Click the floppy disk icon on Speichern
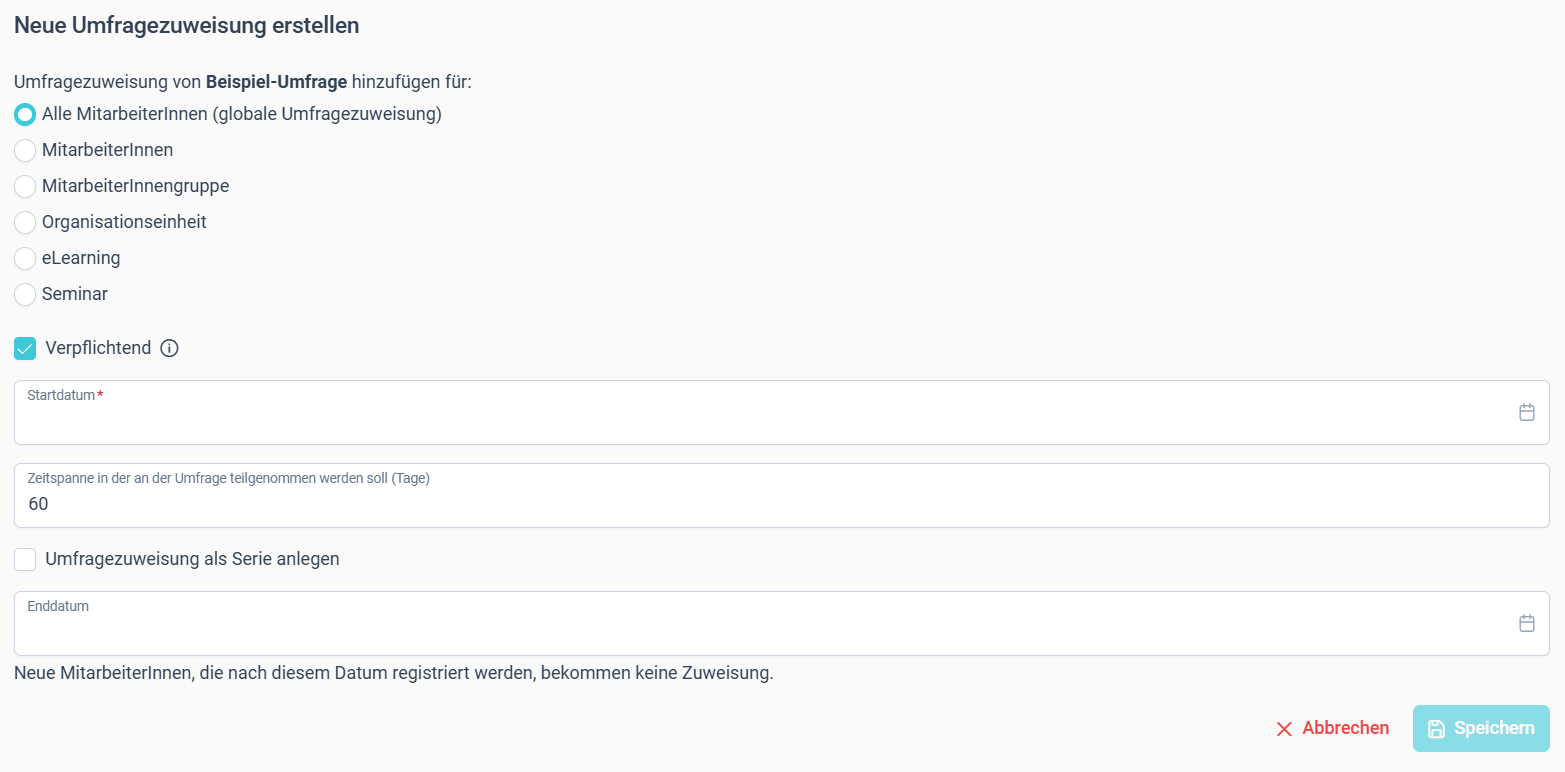This screenshot has height=772, width=1565. coord(1436,729)
